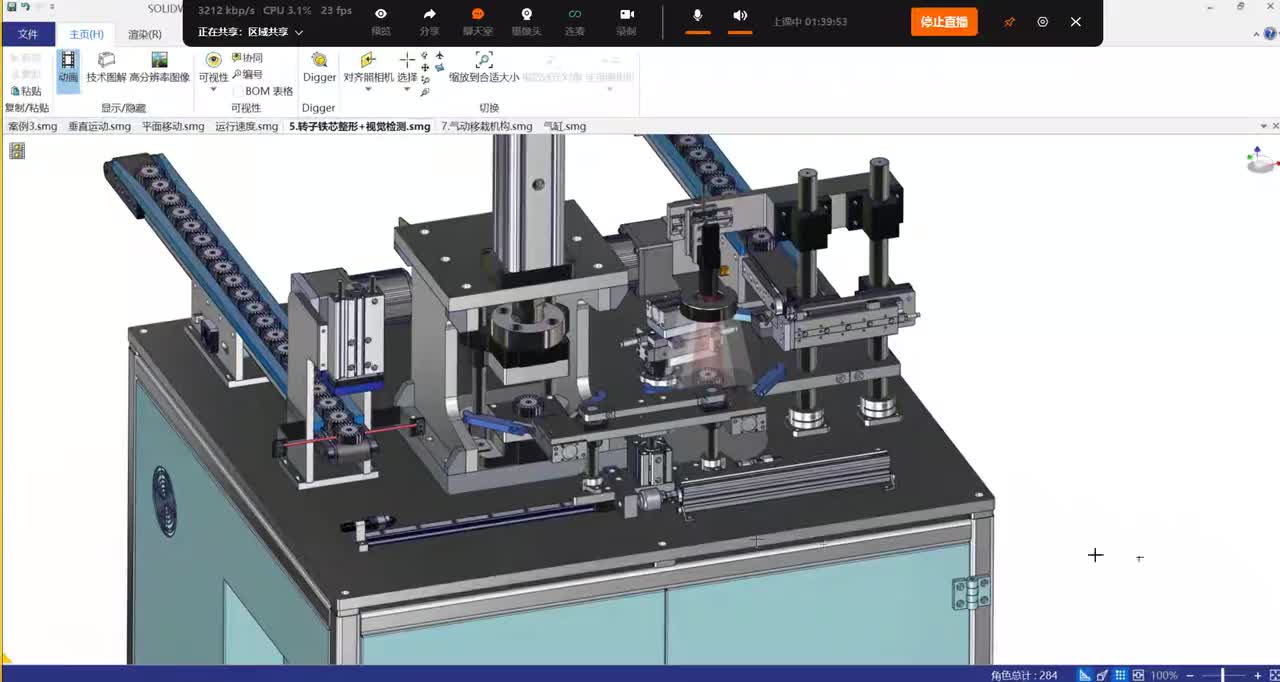Switch to the 渲染(R) ribbon tab
Viewport: 1280px width, 682px height.
coord(145,34)
